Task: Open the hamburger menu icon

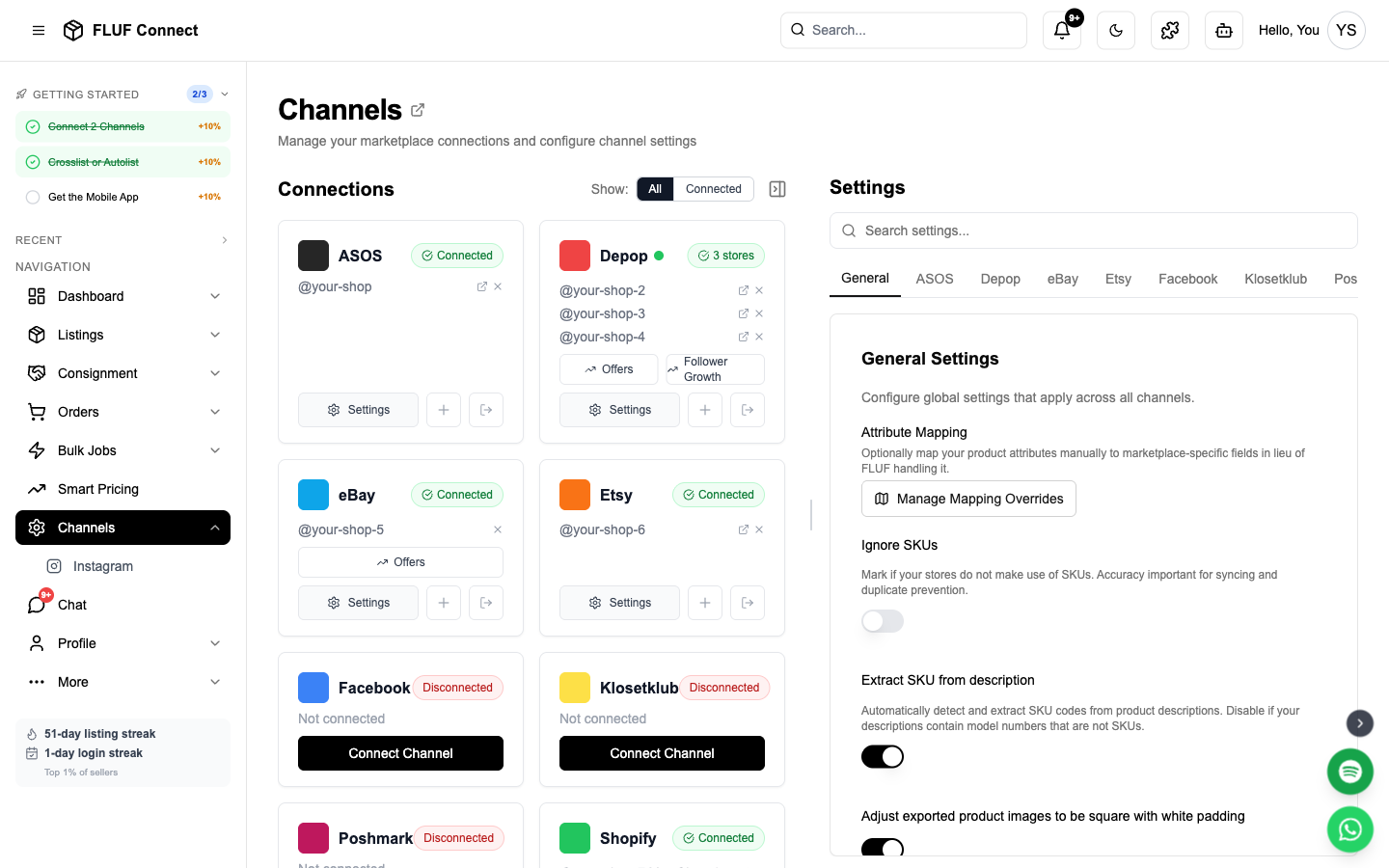Action: click(39, 30)
